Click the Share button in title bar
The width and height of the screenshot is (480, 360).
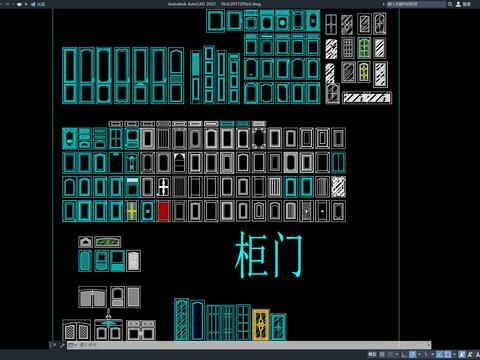pos(38,4)
